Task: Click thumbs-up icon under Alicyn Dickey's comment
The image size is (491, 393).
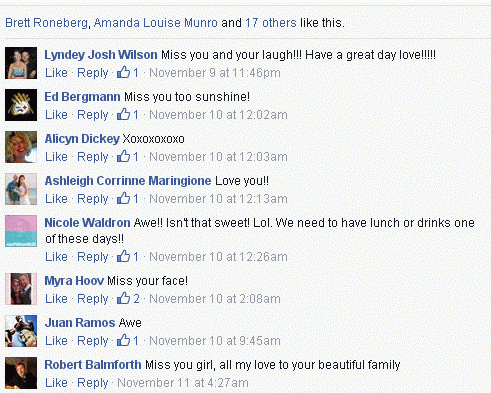Action: pos(123,156)
